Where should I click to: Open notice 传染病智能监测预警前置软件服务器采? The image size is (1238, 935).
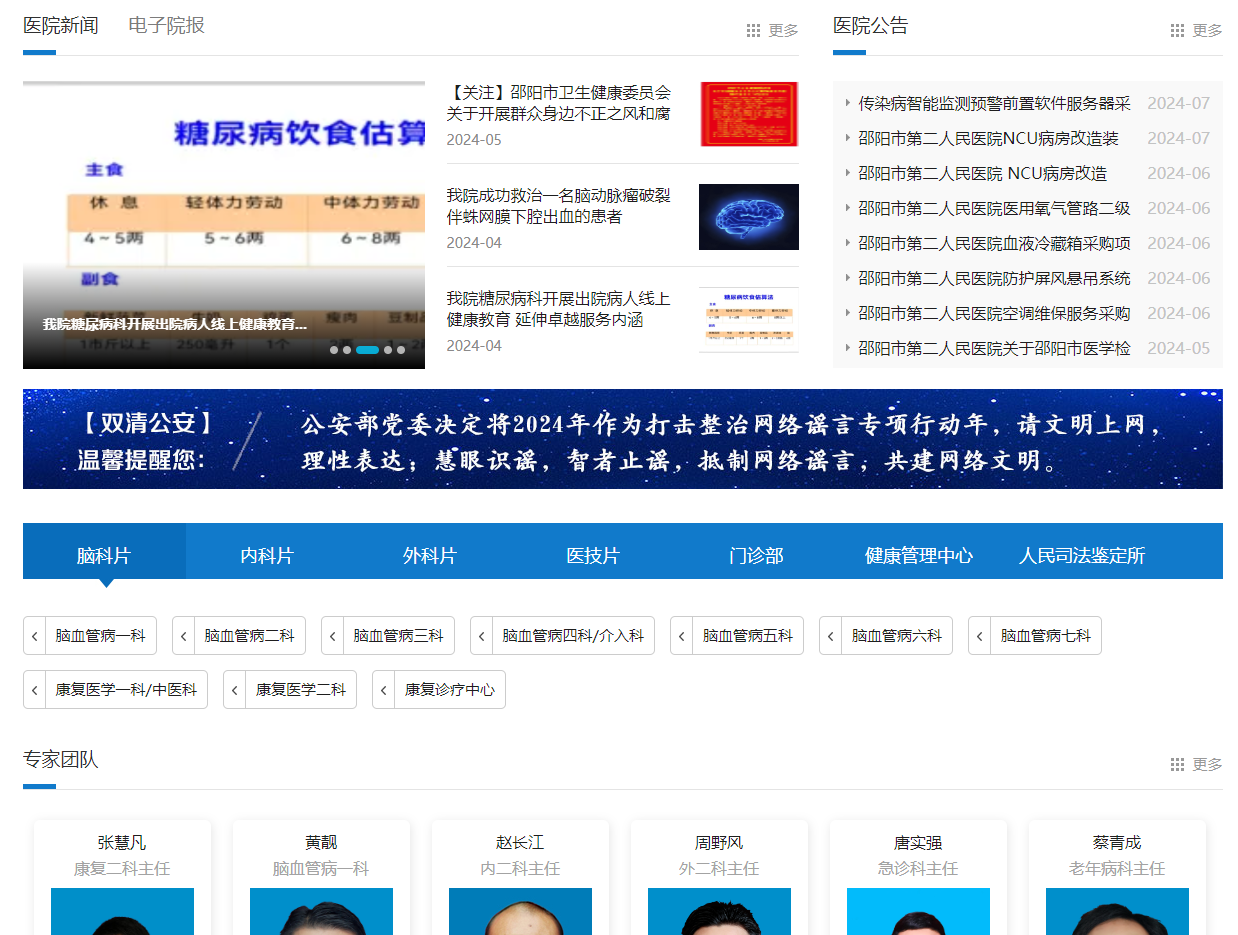(994, 103)
